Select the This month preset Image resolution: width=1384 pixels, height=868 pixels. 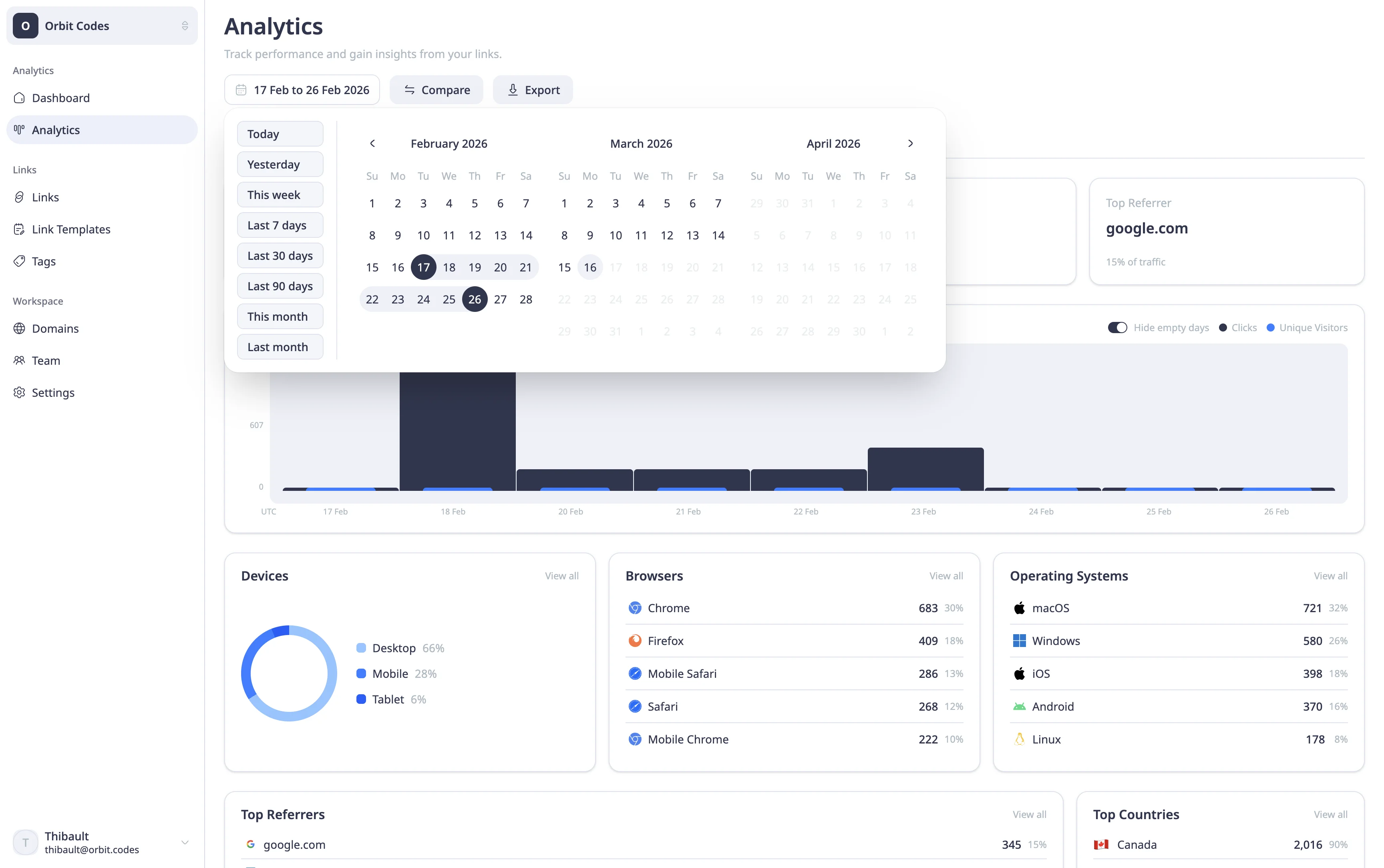click(280, 316)
